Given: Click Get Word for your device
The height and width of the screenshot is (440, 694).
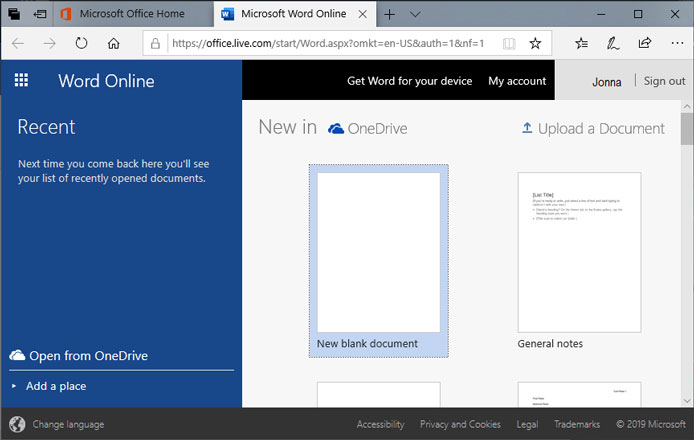Looking at the screenshot, I should click(409, 81).
